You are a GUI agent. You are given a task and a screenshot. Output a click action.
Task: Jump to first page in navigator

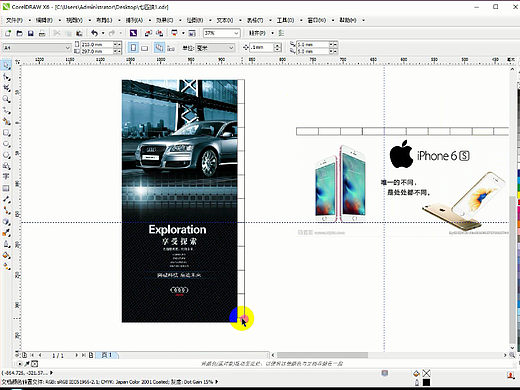[33, 355]
